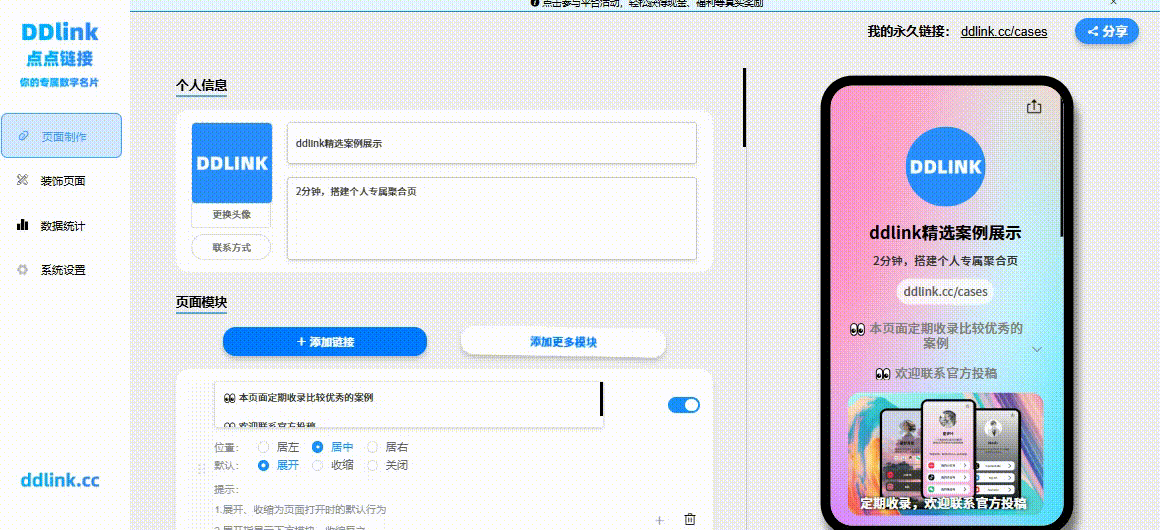Click the DDLINK avatar image in 个人信息

tap(232, 163)
